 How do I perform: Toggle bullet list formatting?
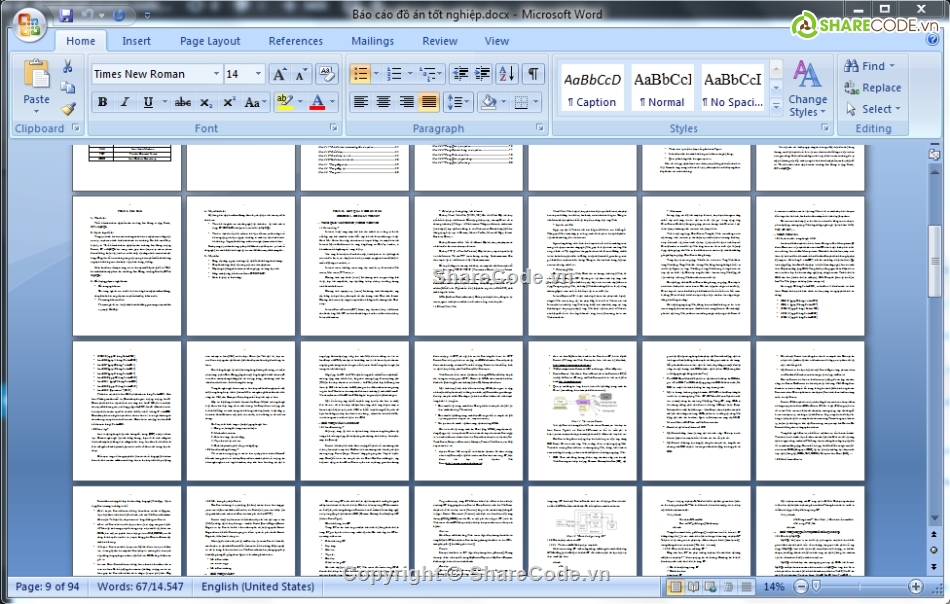click(360, 74)
